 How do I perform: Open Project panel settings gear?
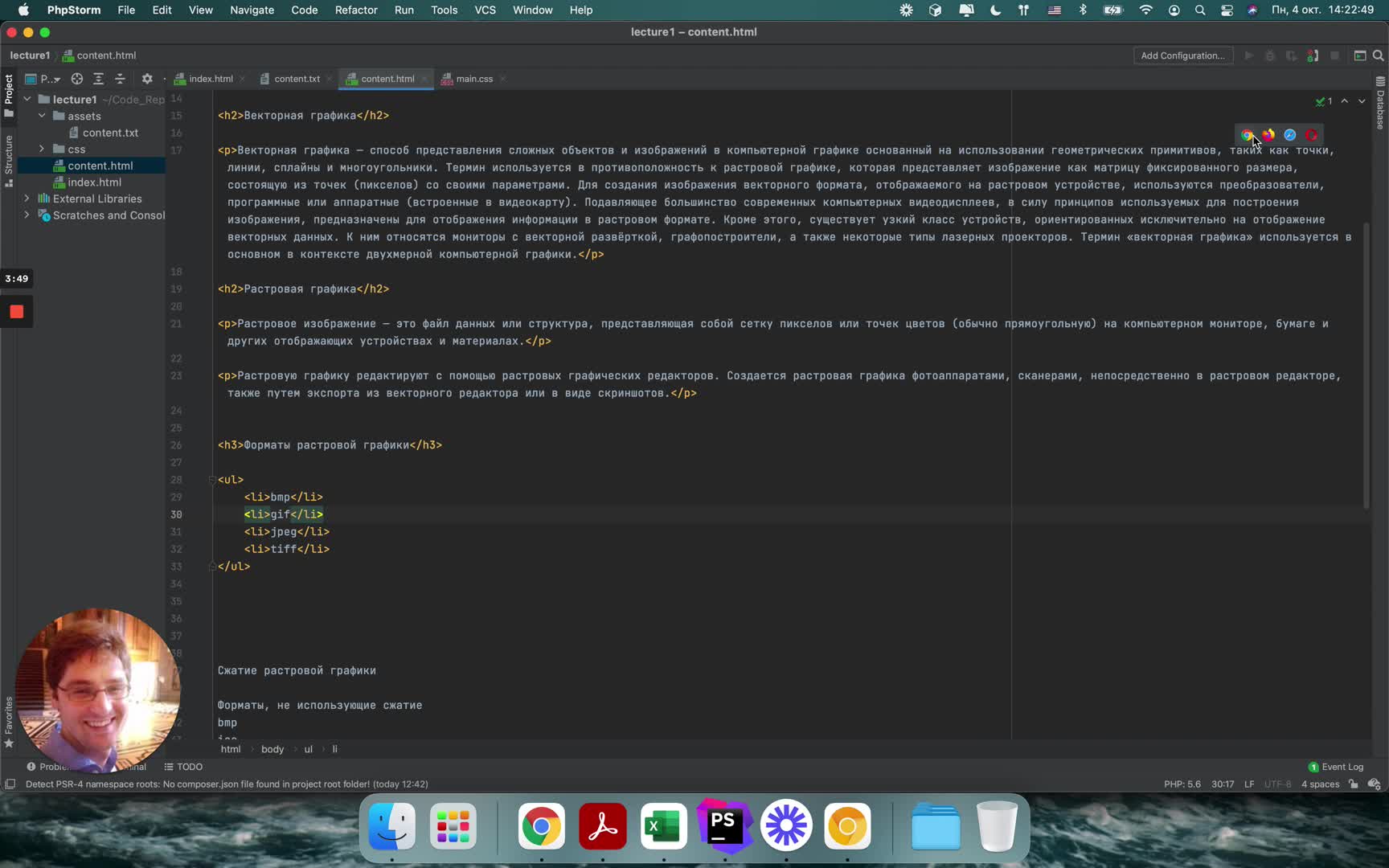147,79
